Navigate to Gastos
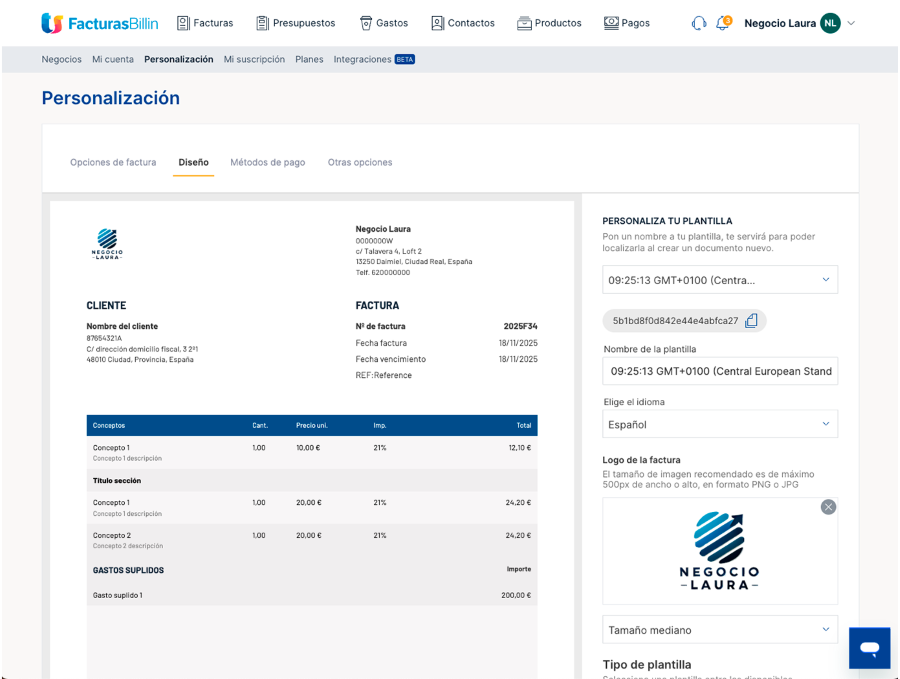 point(383,23)
